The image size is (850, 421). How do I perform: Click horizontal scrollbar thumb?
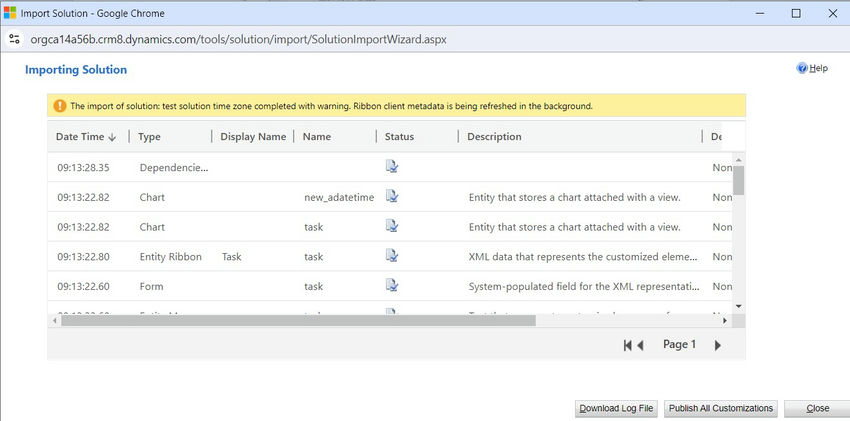point(298,321)
